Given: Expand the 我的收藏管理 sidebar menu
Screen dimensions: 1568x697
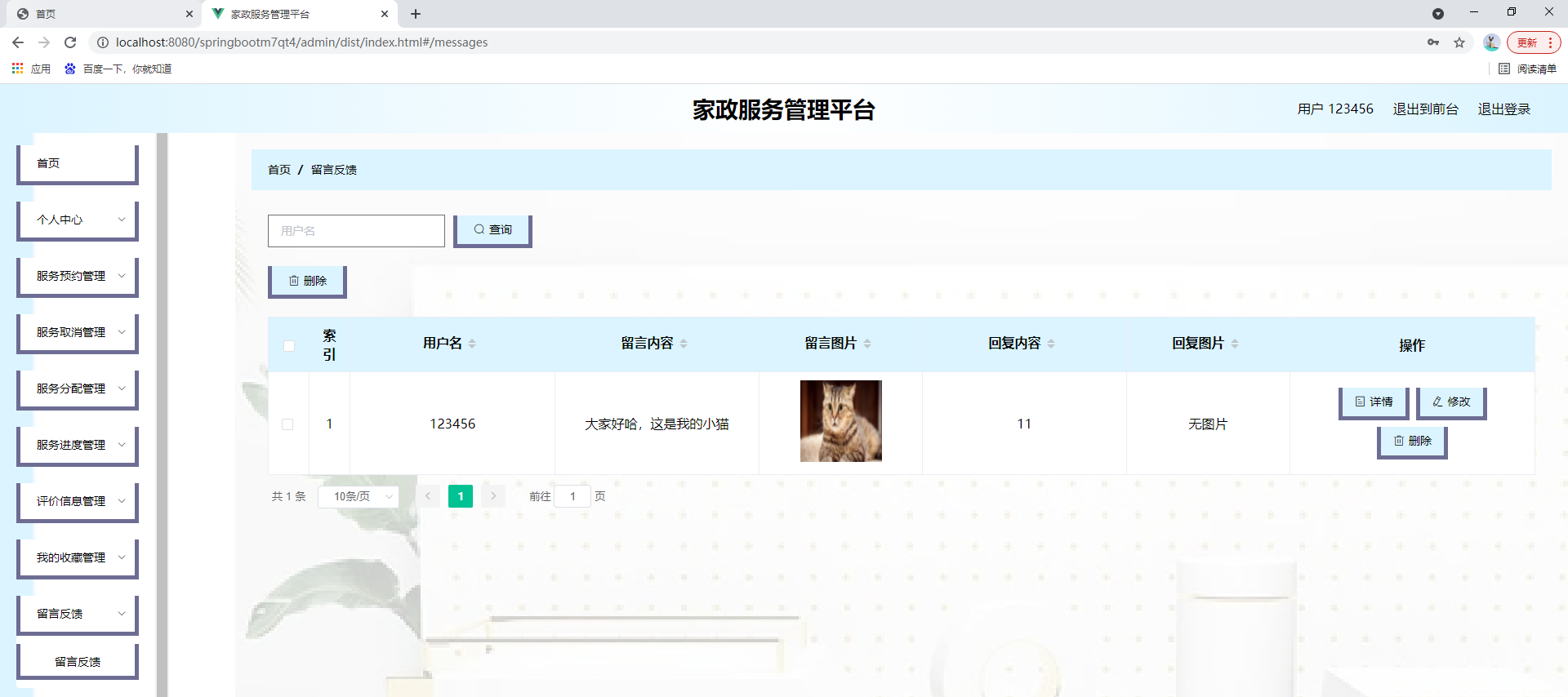Looking at the screenshot, I should coord(78,557).
